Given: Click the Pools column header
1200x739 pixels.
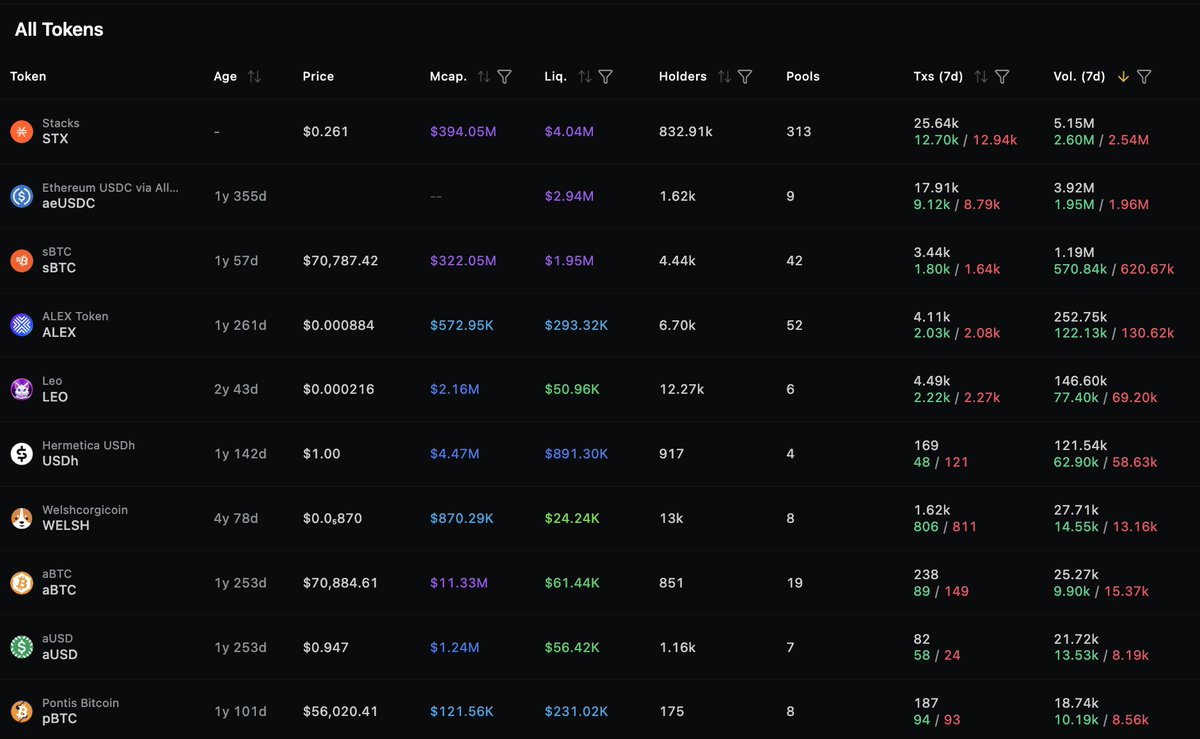Looking at the screenshot, I should point(803,76).
